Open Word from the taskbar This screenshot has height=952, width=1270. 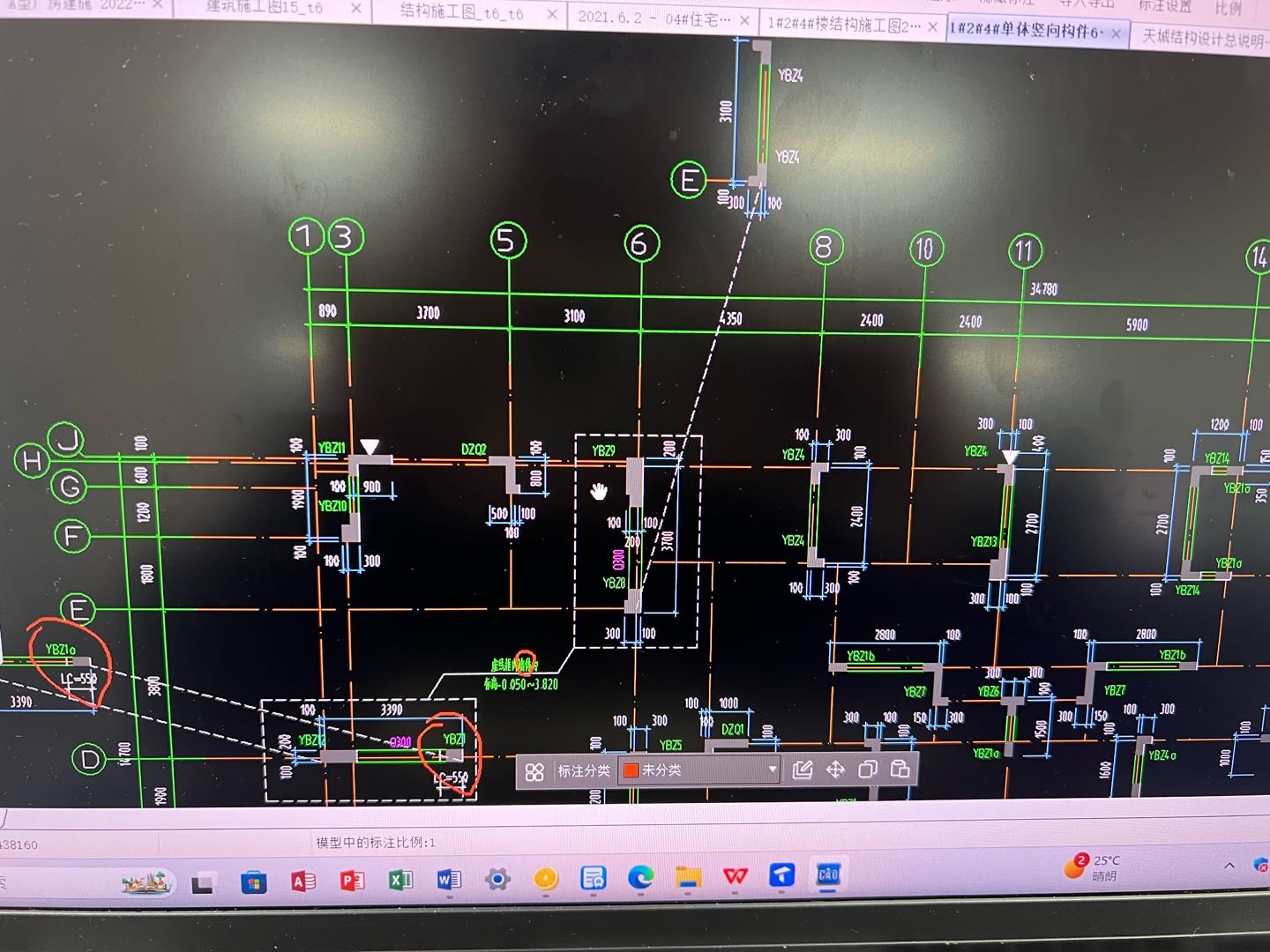point(449,880)
